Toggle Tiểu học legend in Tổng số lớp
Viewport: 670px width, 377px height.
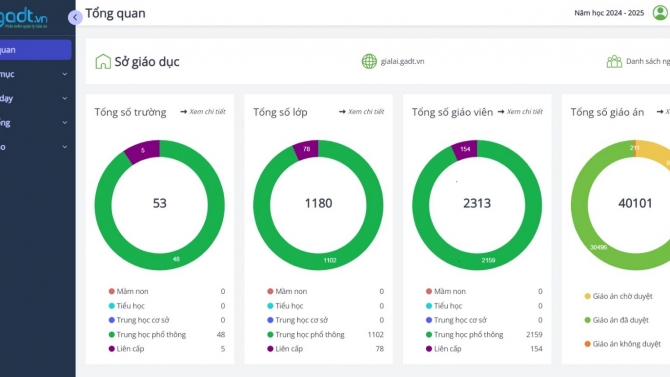285,306
